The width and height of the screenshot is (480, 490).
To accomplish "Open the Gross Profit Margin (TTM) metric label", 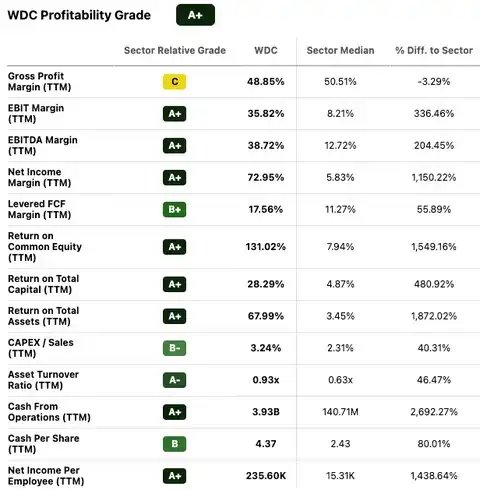I will [x=39, y=81].
